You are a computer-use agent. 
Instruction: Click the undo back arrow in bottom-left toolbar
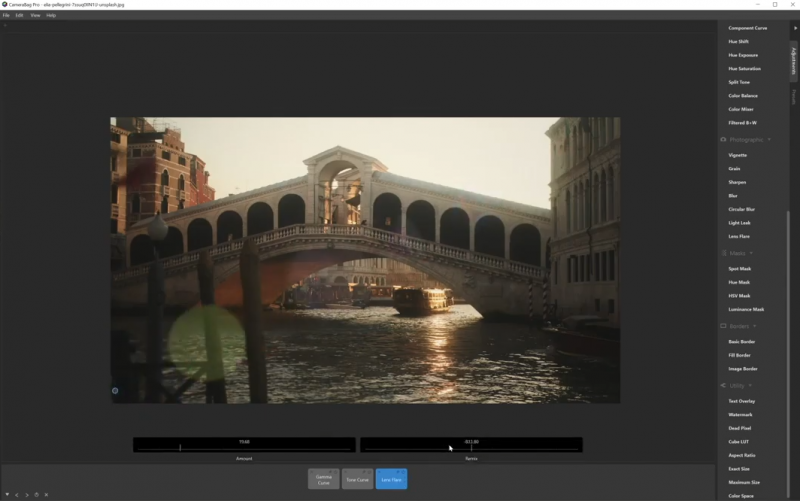17,494
